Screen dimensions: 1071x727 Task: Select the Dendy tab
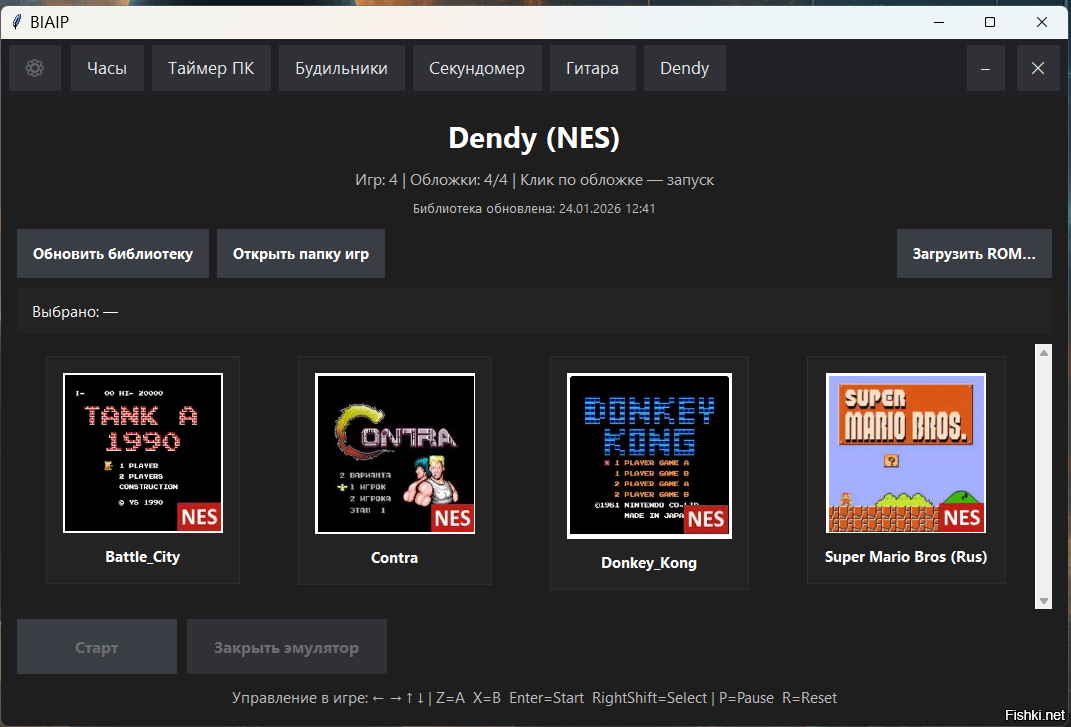[x=684, y=68]
